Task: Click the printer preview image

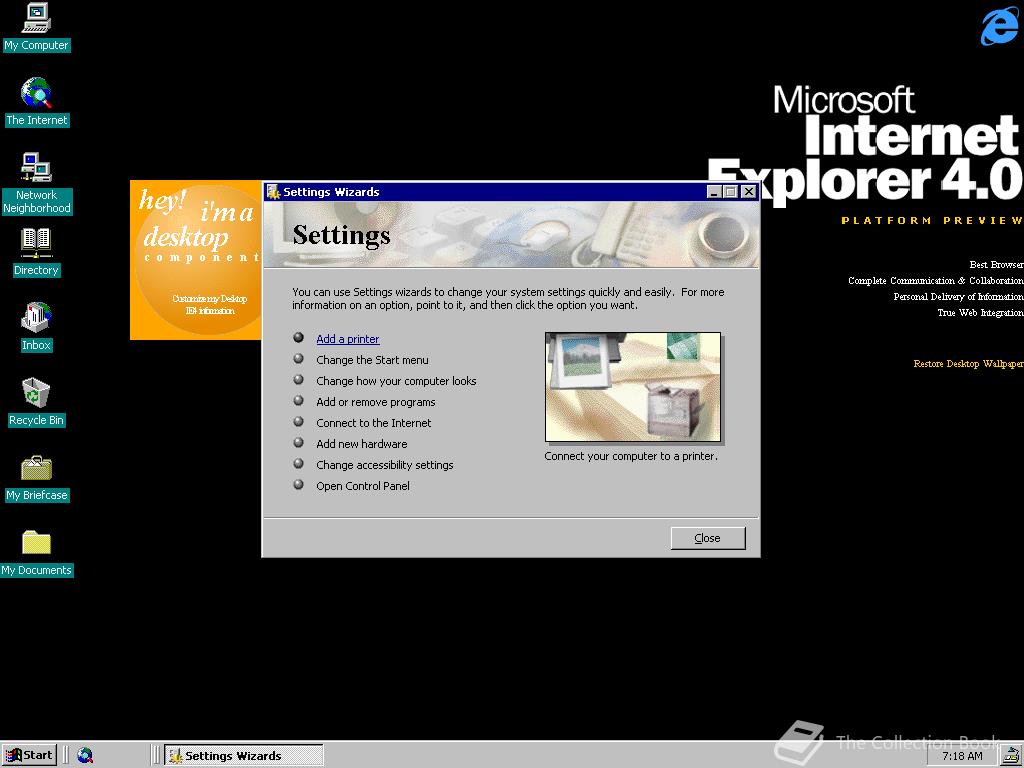Action: (633, 387)
